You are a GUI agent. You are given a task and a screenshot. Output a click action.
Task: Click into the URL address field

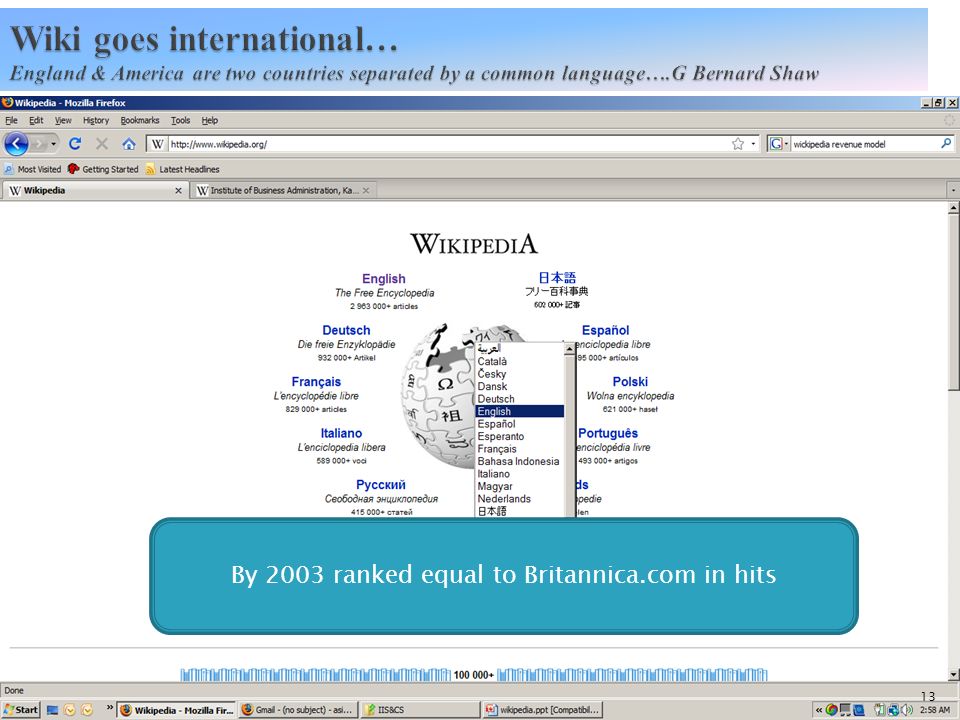point(449,144)
